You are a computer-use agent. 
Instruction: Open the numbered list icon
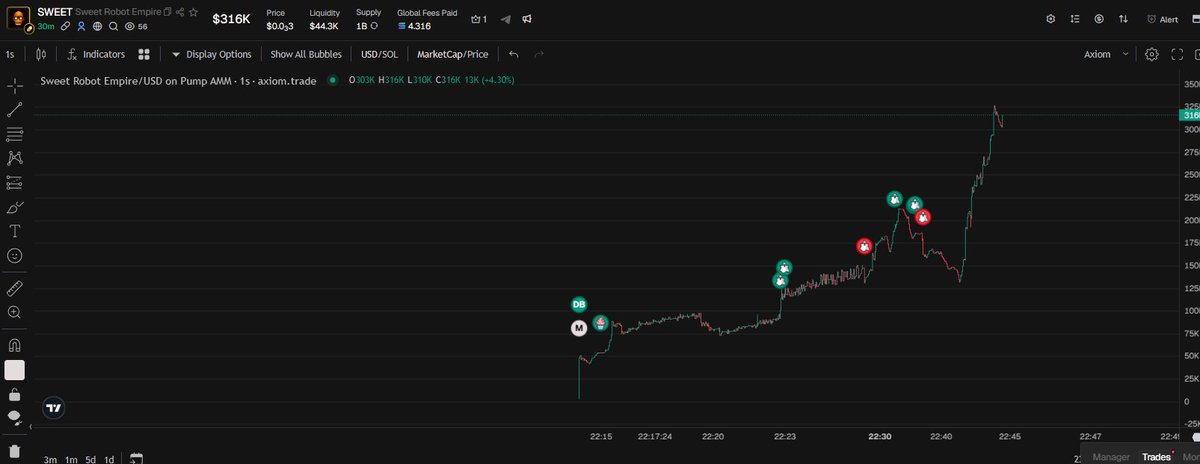pyautogui.click(x=1075, y=19)
